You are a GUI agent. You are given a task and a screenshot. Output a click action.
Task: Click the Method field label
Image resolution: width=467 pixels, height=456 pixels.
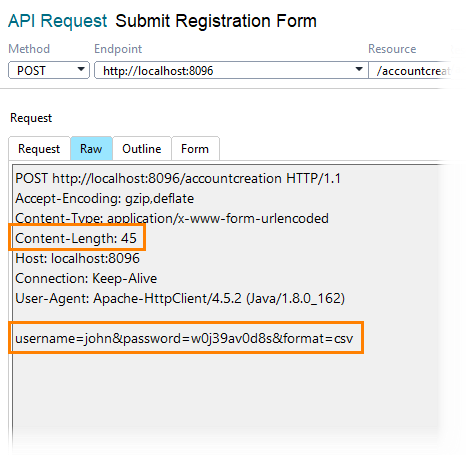tap(29, 49)
